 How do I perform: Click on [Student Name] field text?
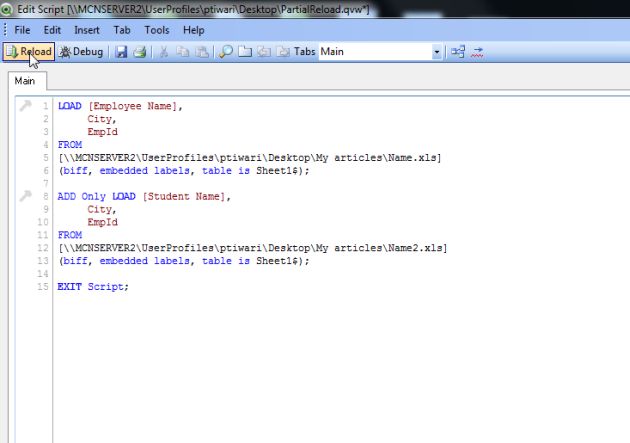tap(184, 196)
